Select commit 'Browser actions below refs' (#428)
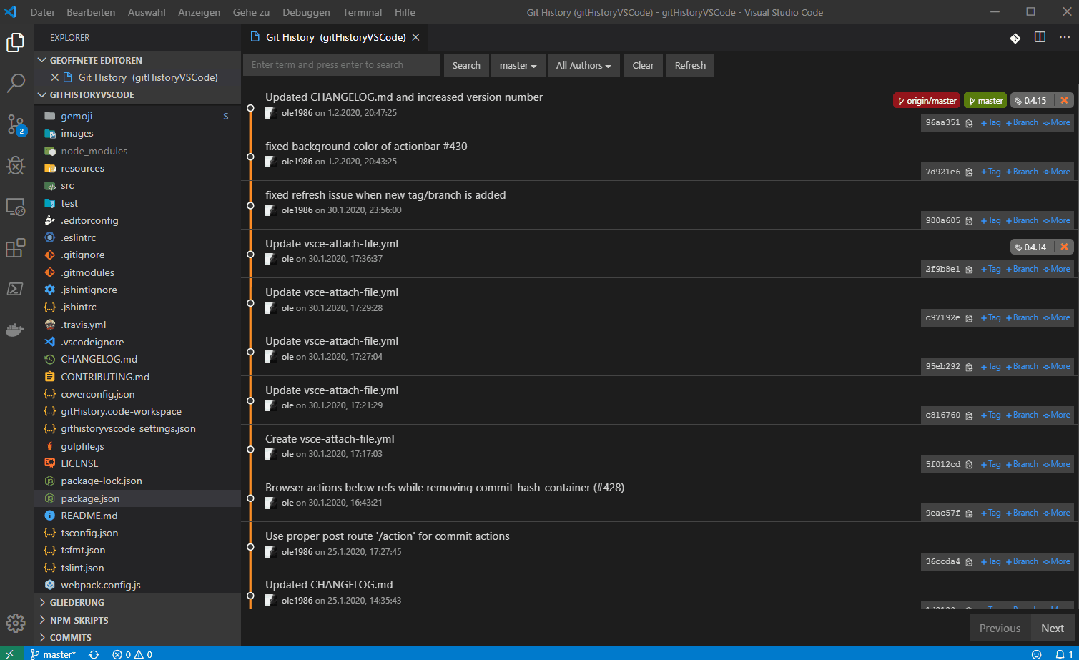This screenshot has width=1079, height=660. pos(445,487)
